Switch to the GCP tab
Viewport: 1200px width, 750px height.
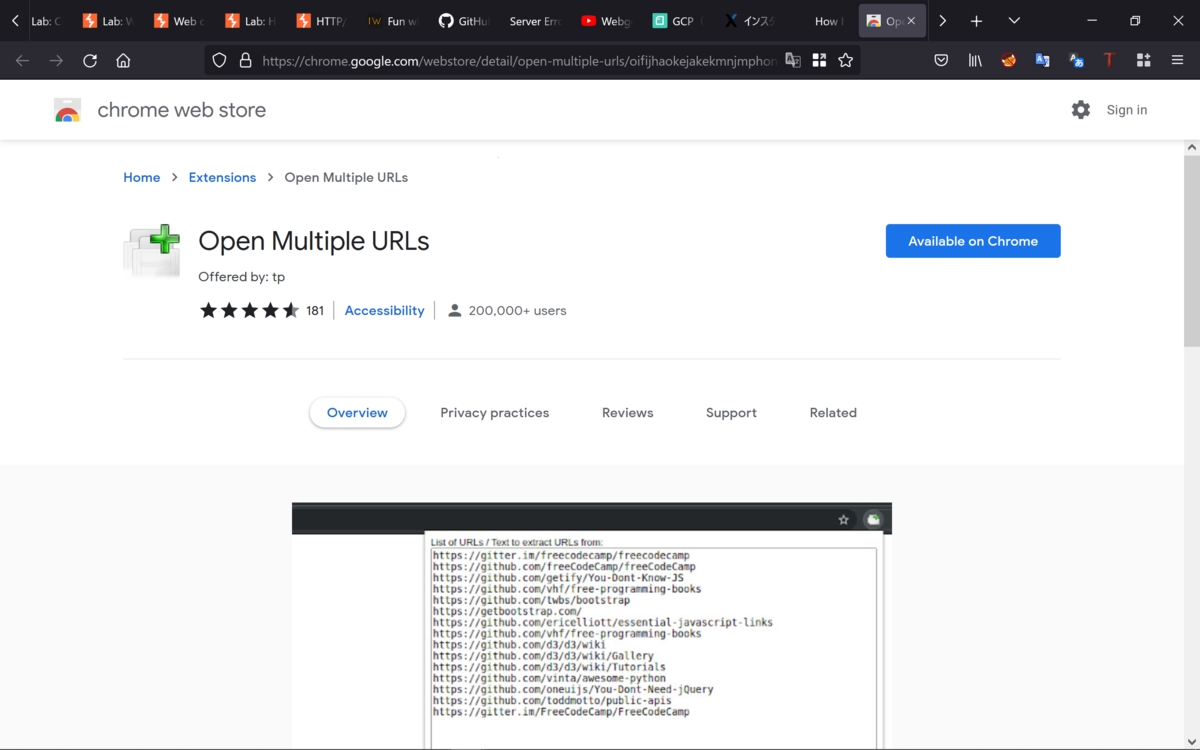pyautogui.click(x=677, y=21)
